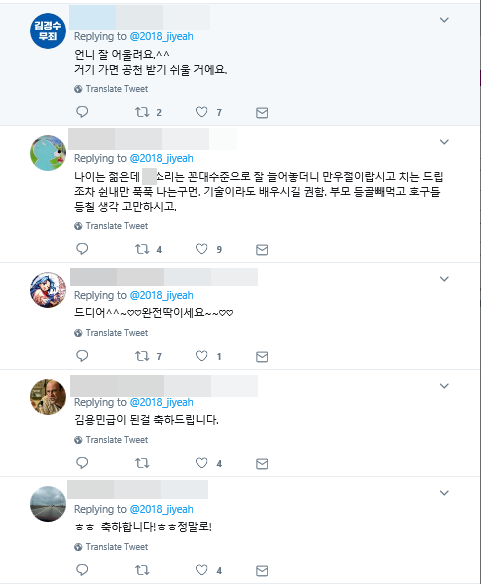Open the blue 김경수 무죄 profile avatar
481x584 pixels.
pyautogui.click(x=48, y=31)
